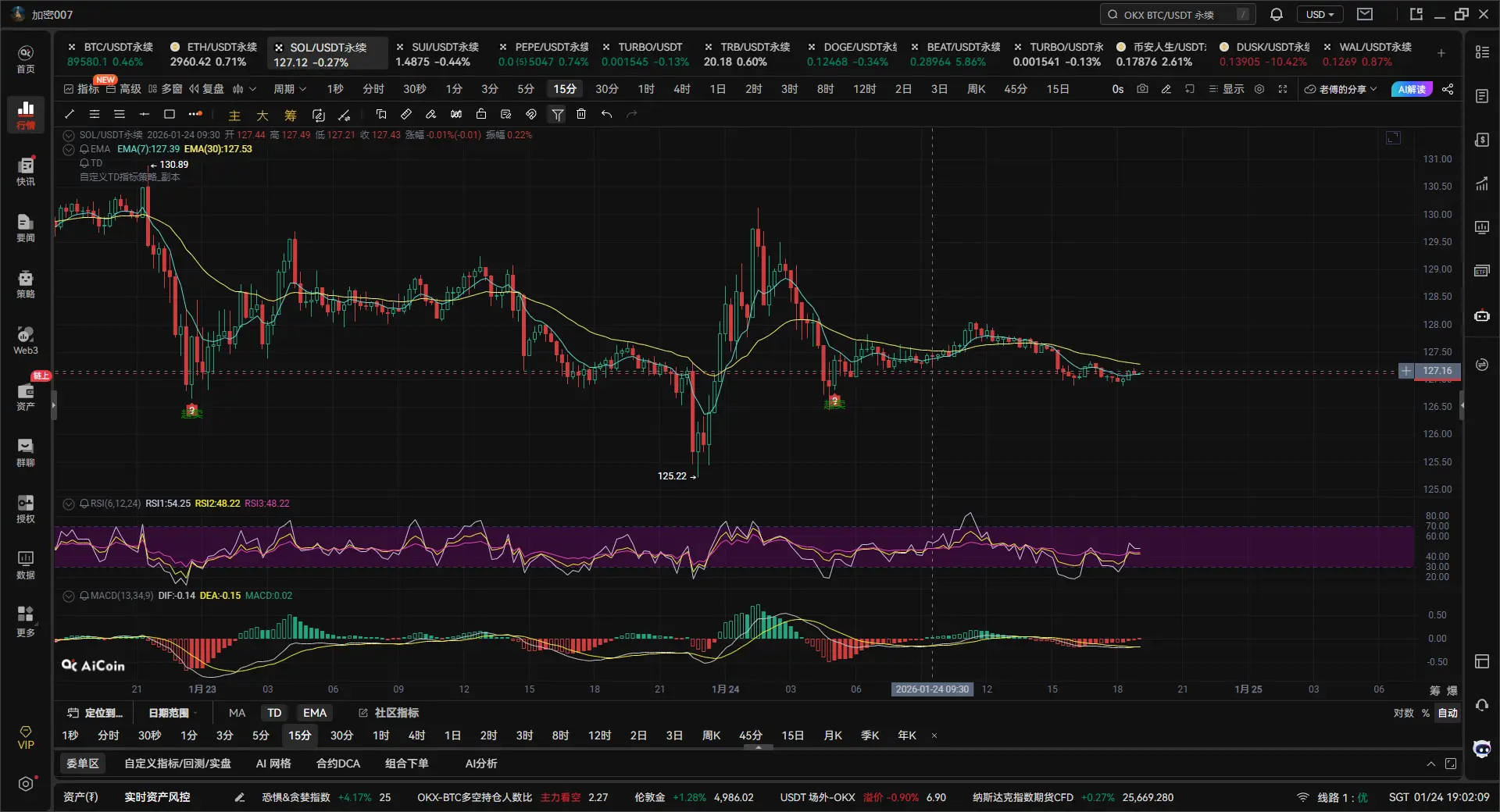Select the rectangle drawing tool

click(169, 114)
